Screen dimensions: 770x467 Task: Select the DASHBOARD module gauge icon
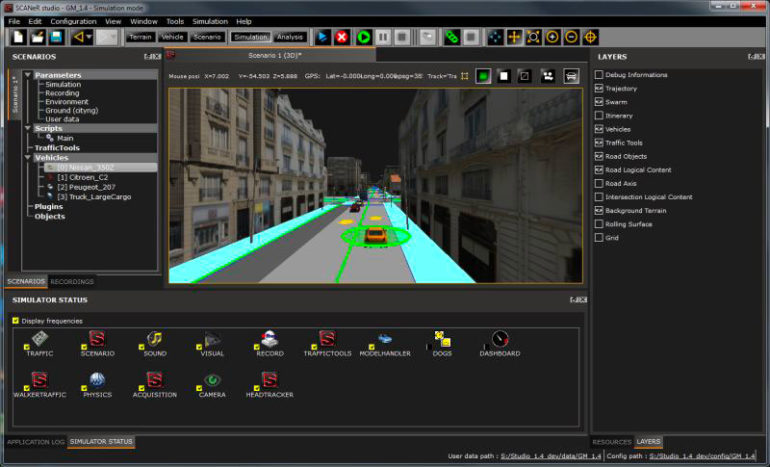(499, 339)
